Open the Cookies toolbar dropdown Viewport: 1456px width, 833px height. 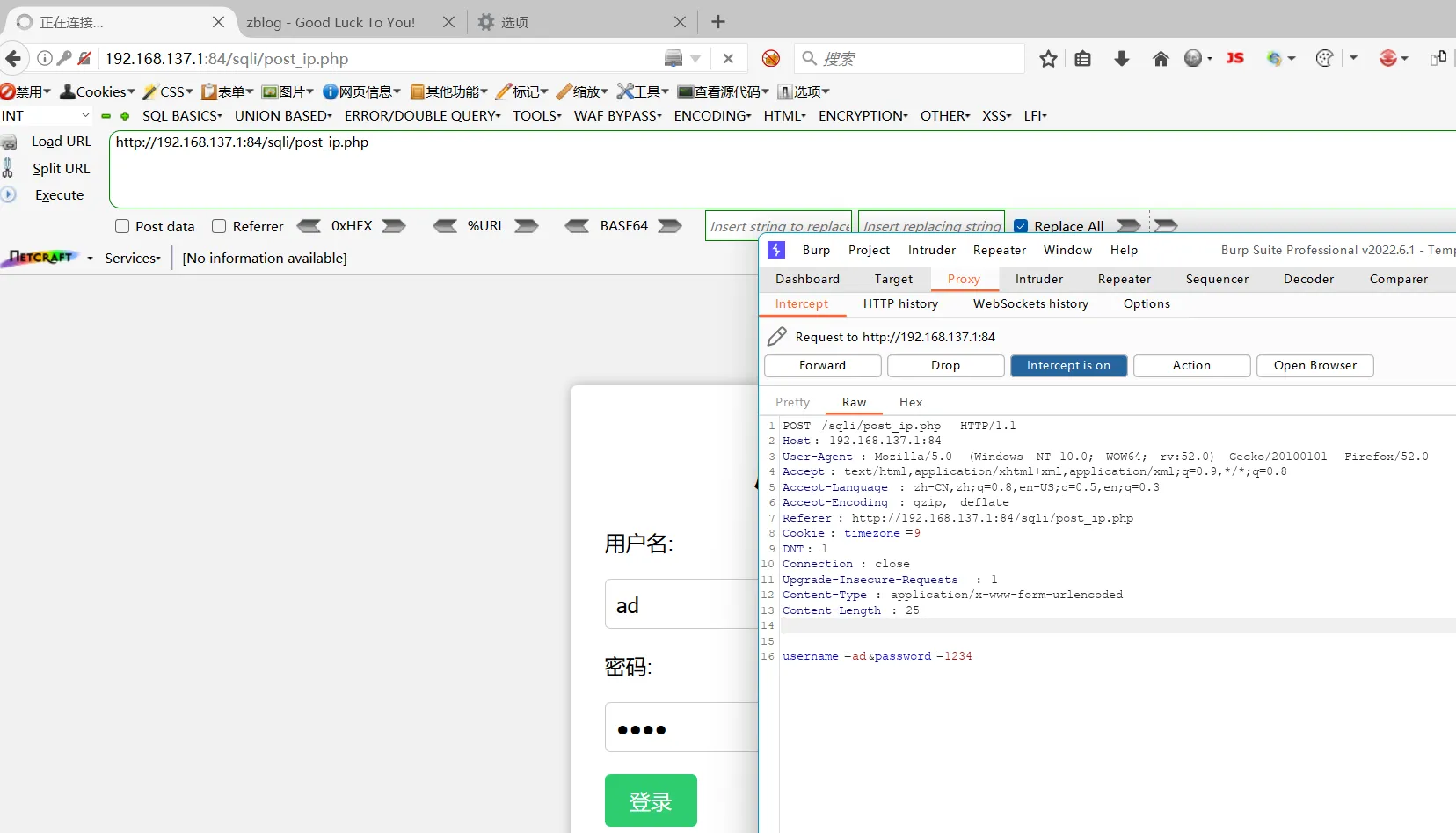coord(98,91)
